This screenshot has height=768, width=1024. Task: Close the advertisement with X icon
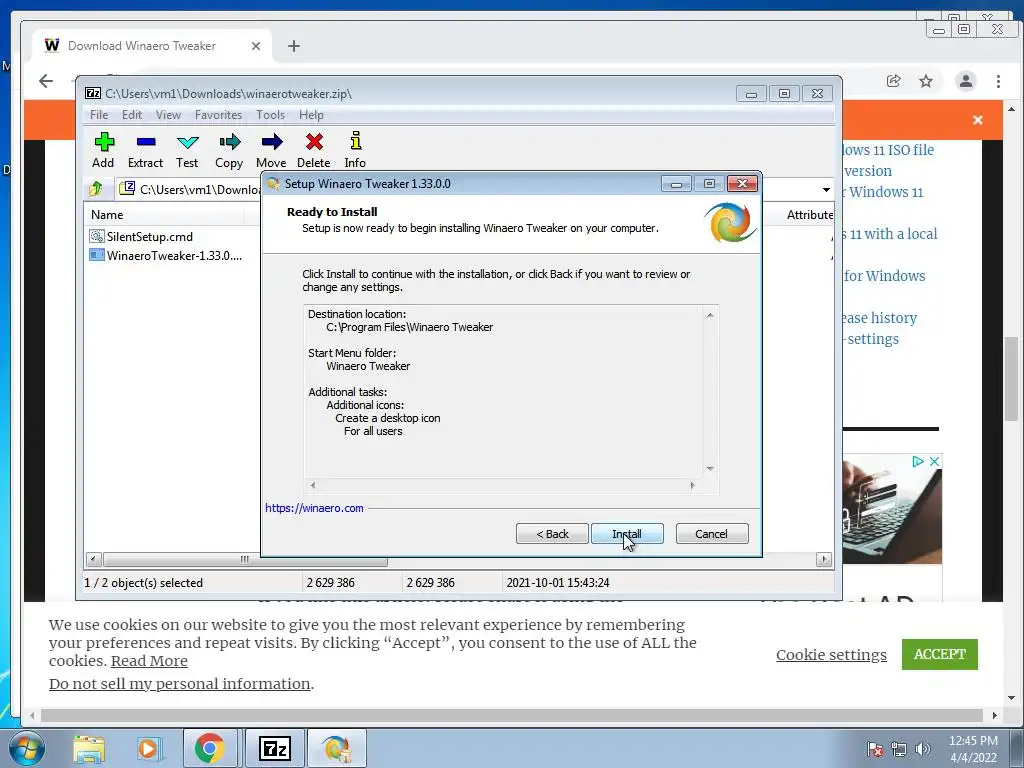935,462
